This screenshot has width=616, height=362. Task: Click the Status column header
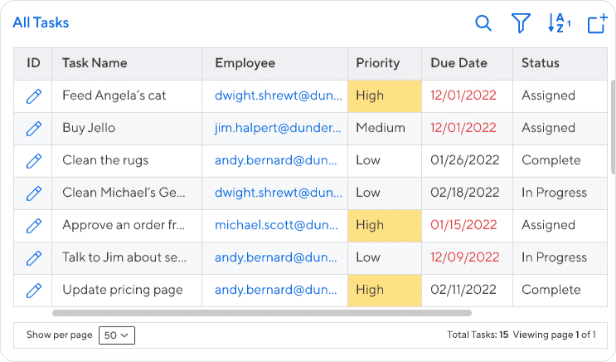click(560, 63)
